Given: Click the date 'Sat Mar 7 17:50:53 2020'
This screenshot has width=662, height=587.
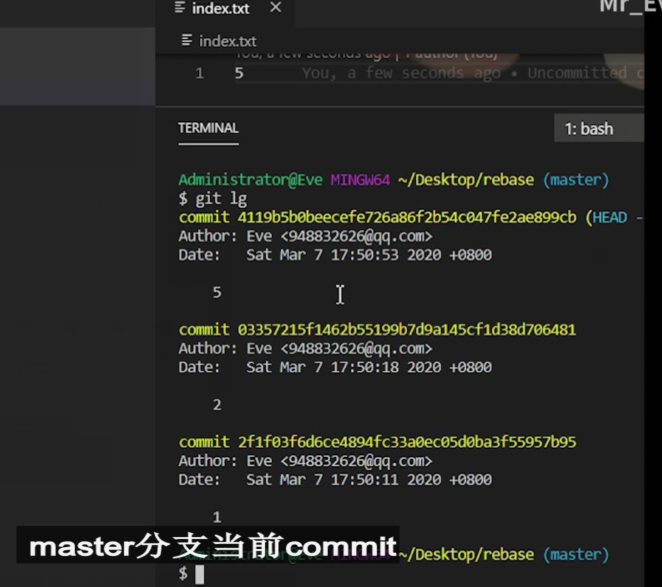Looking at the screenshot, I should [344, 255].
